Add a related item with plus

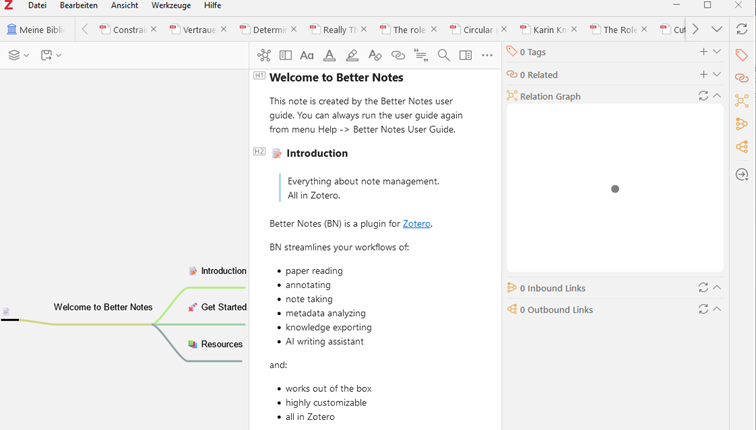coord(703,74)
